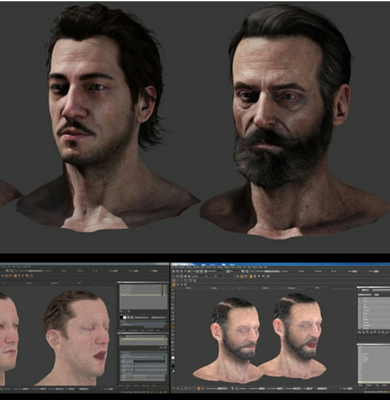Click the black foreground swatch in left window panel
390x400 pixels.
point(121,317)
